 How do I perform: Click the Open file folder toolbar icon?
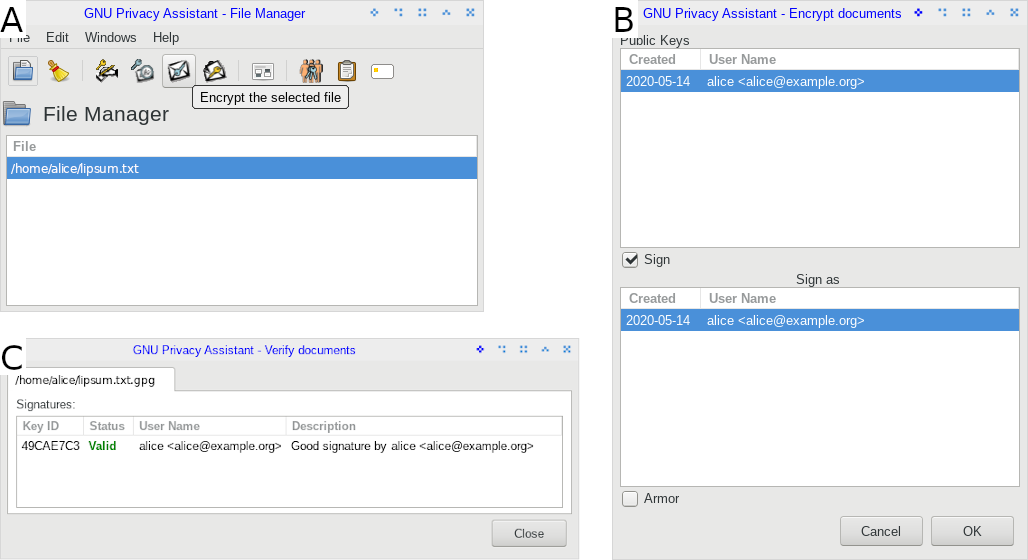(23, 71)
